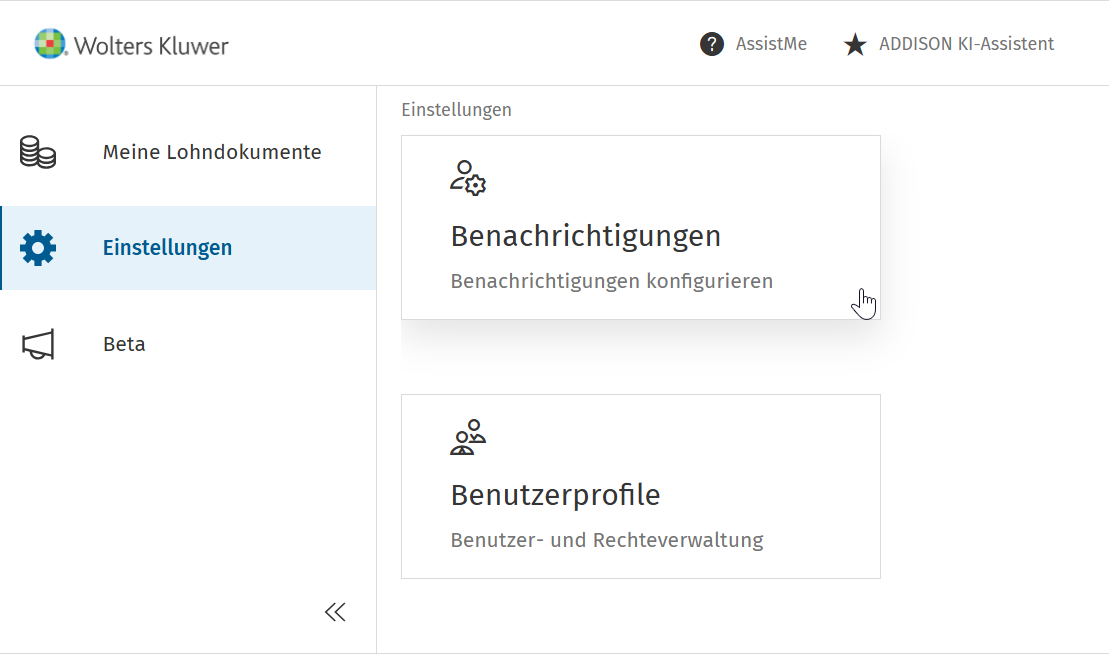Screen dimensions: 1109x658
Task: Launch ADDISON KI-Assistent
Action: [966, 44]
